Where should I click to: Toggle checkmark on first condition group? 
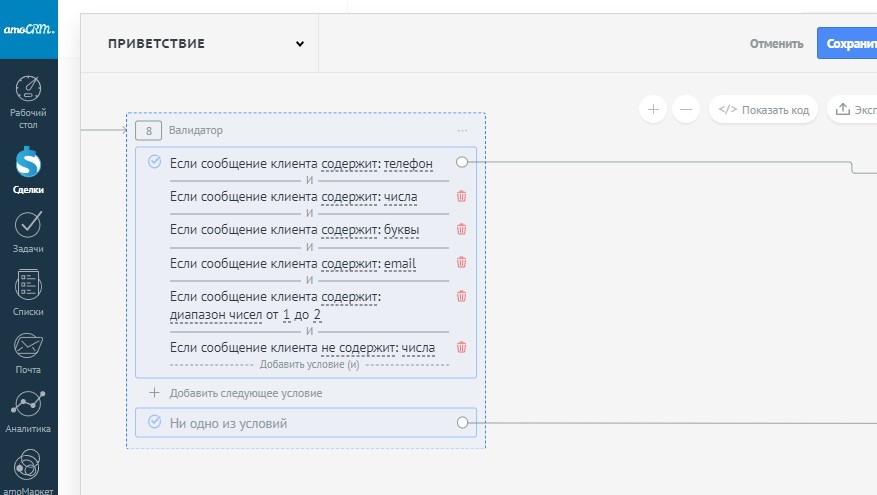click(154, 161)
